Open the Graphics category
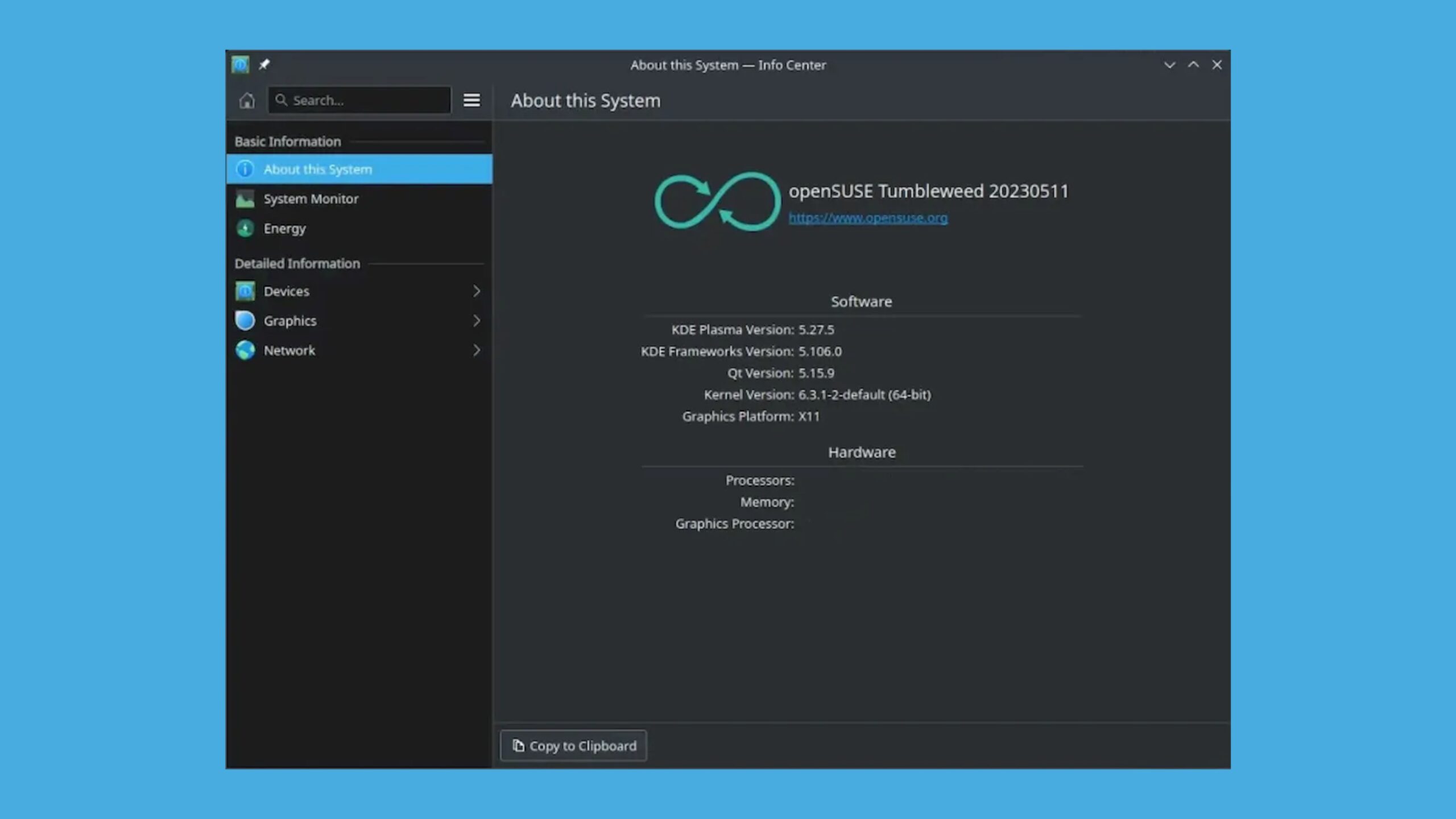 (359, 321)
